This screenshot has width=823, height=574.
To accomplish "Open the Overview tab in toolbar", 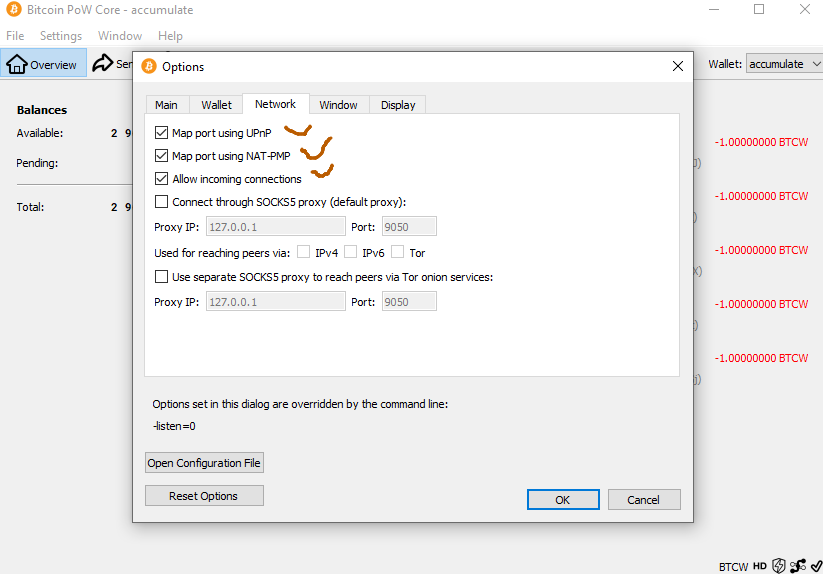I will pos(43,63).
